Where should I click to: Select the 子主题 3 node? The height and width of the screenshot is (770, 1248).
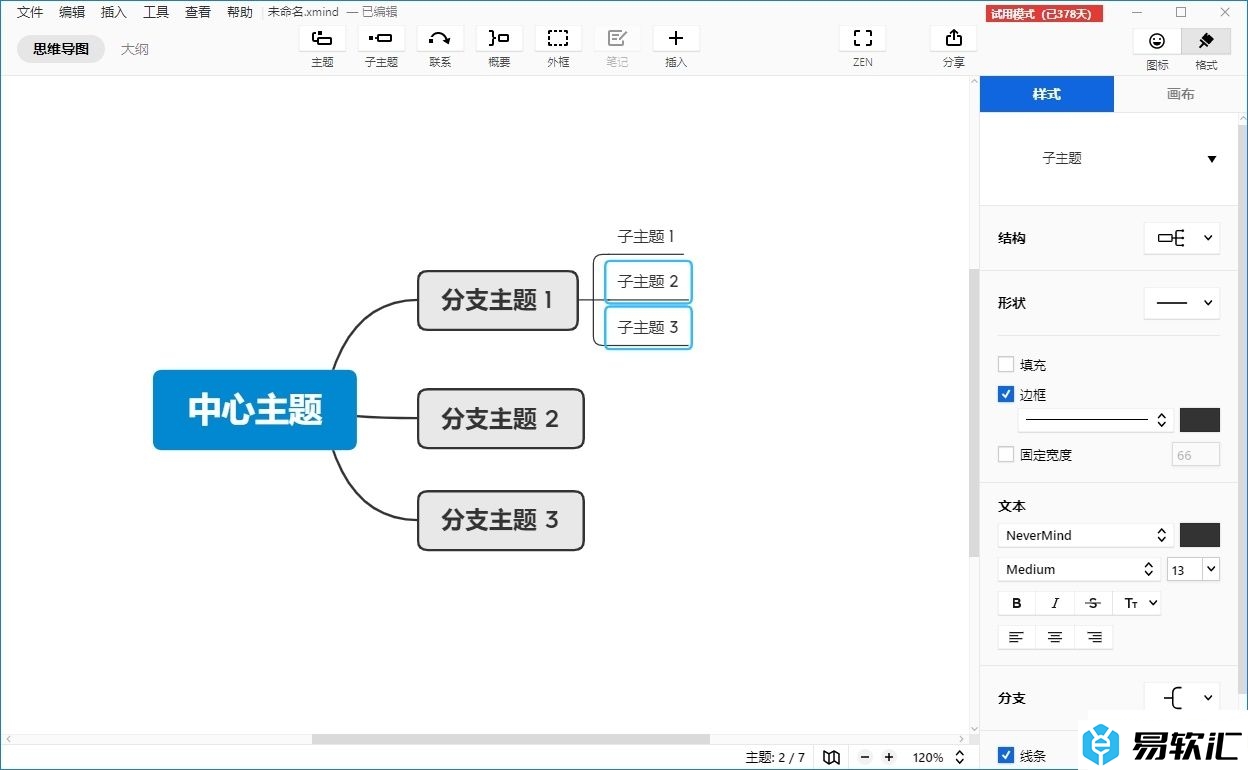[648, 328]
